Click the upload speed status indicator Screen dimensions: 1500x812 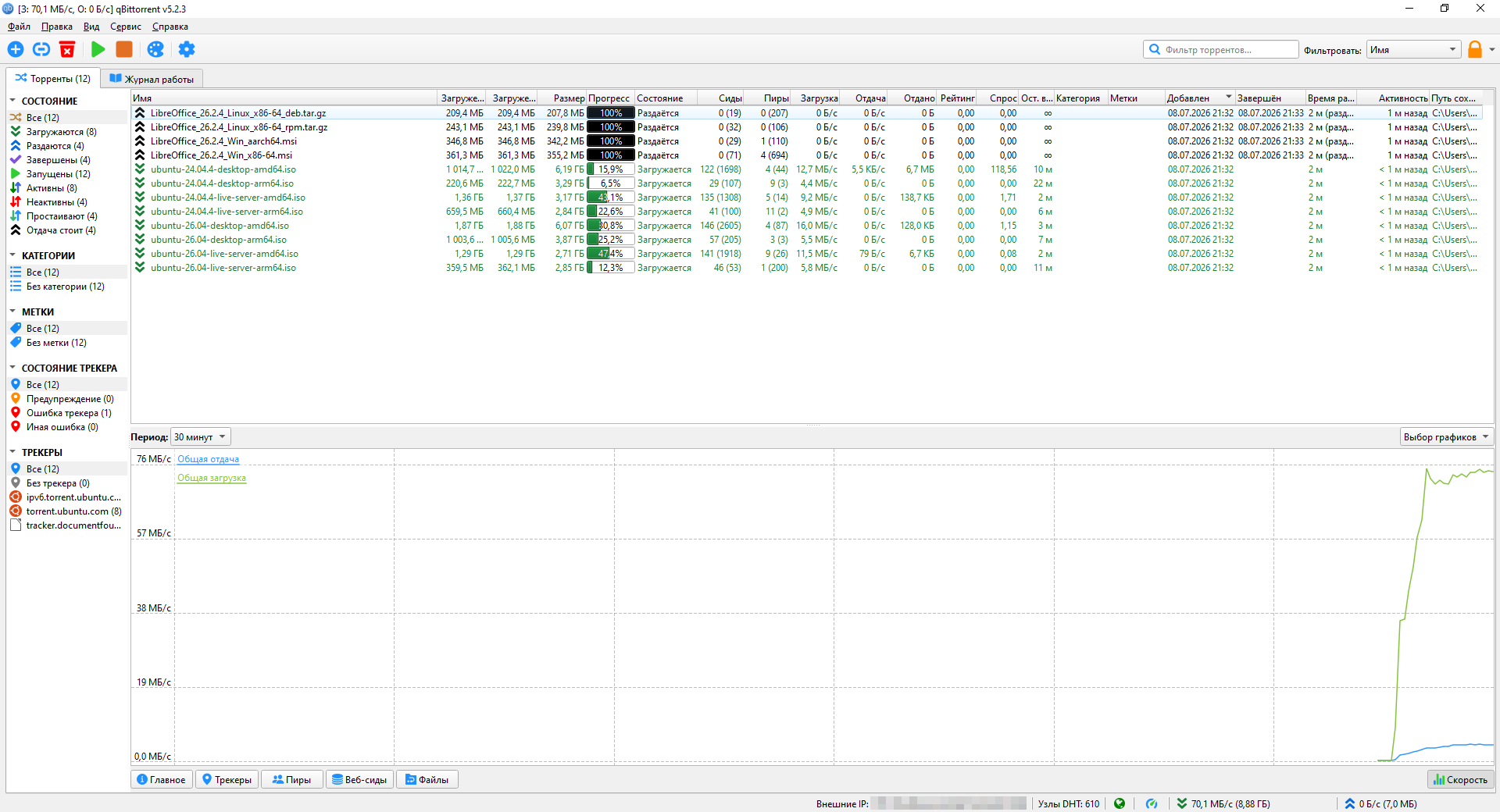[x=1381, y=803]
